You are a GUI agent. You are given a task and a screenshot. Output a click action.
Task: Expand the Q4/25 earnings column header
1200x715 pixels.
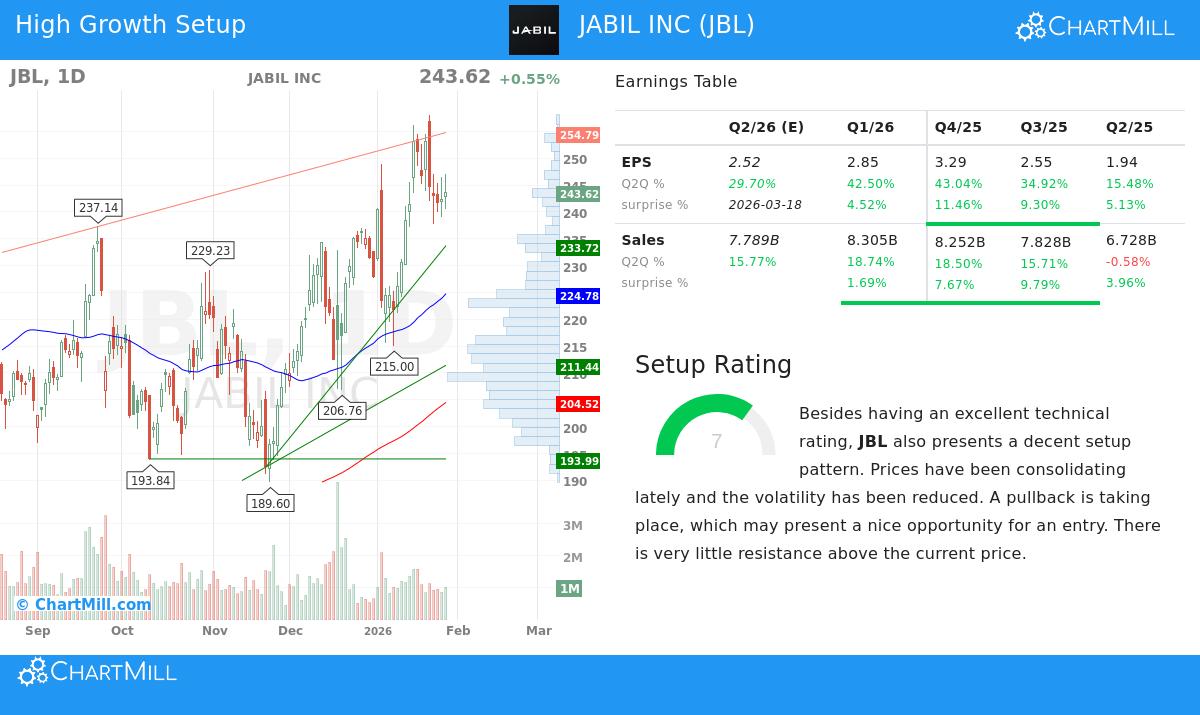pos(958,127)
